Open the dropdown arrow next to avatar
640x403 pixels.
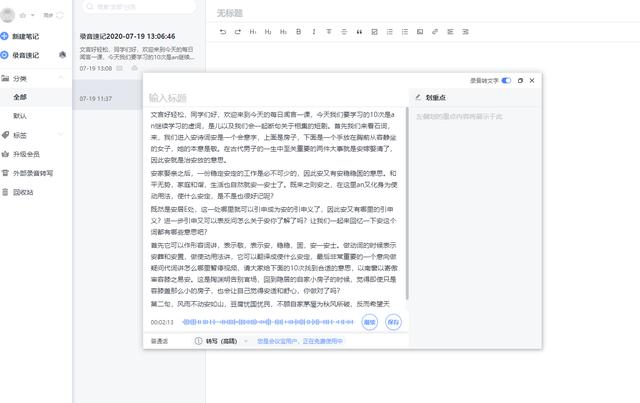pyautogui.click(x=33, y=16)
